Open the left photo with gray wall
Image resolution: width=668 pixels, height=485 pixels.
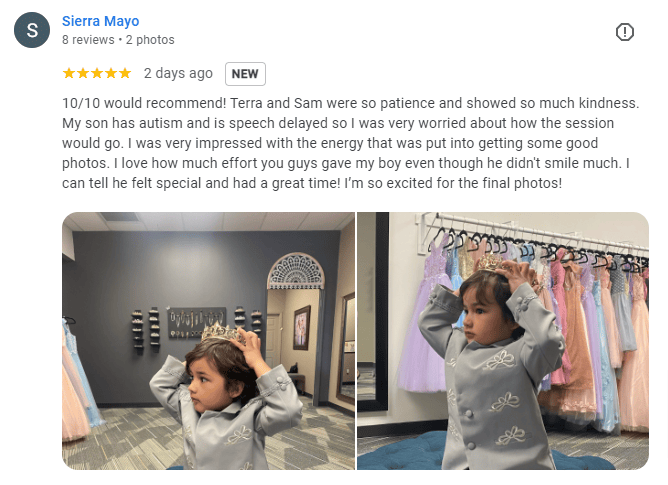click(x=208, y=341)
